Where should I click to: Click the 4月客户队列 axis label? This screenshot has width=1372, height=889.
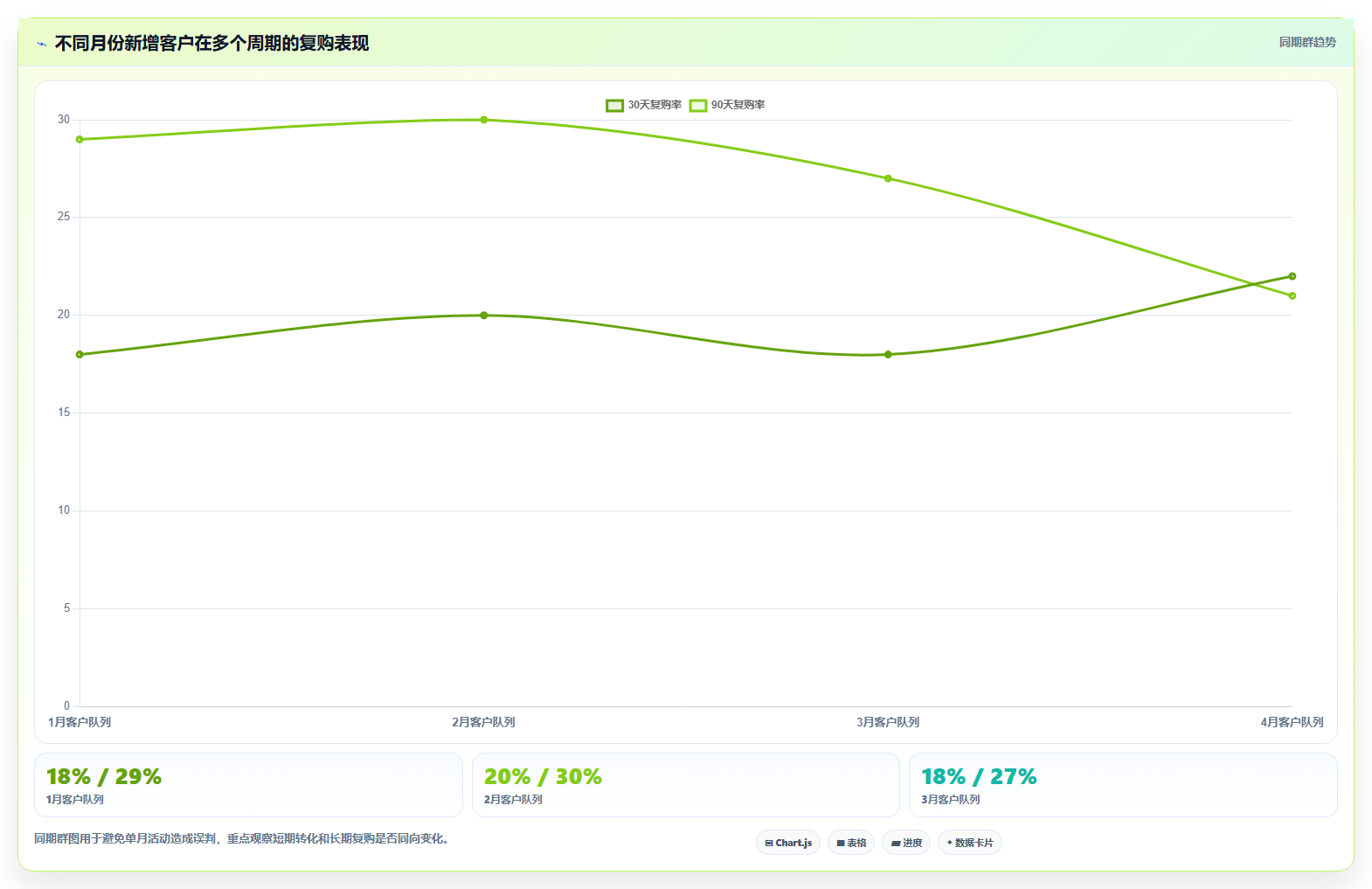(x=1292, y=722)
